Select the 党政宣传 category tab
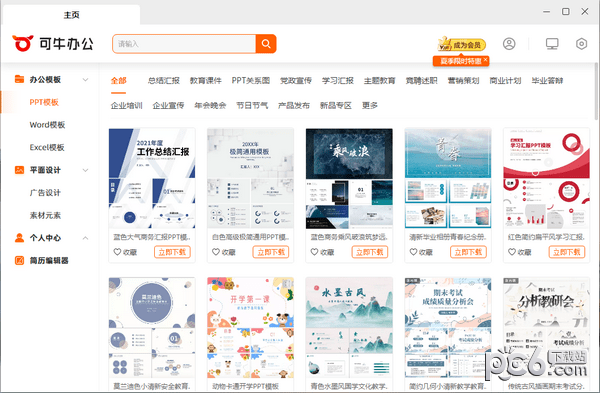Viewport: 600px width, 393px height. pos(296,81)
